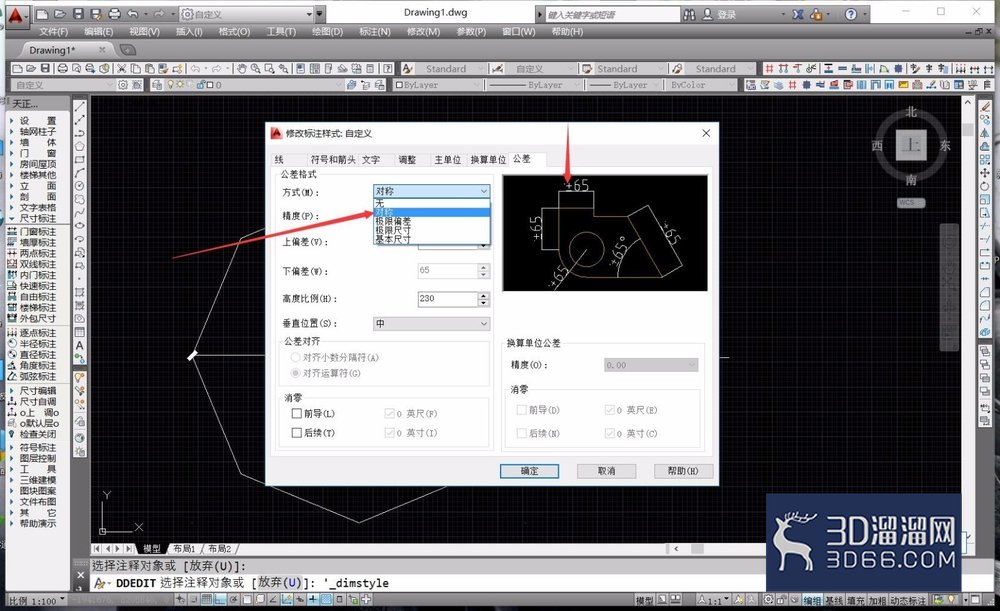Decrease the 下偏差(W) spinner value
Image resolution: width=1000 pixels, height=611 pixels.
pos(484,274)
